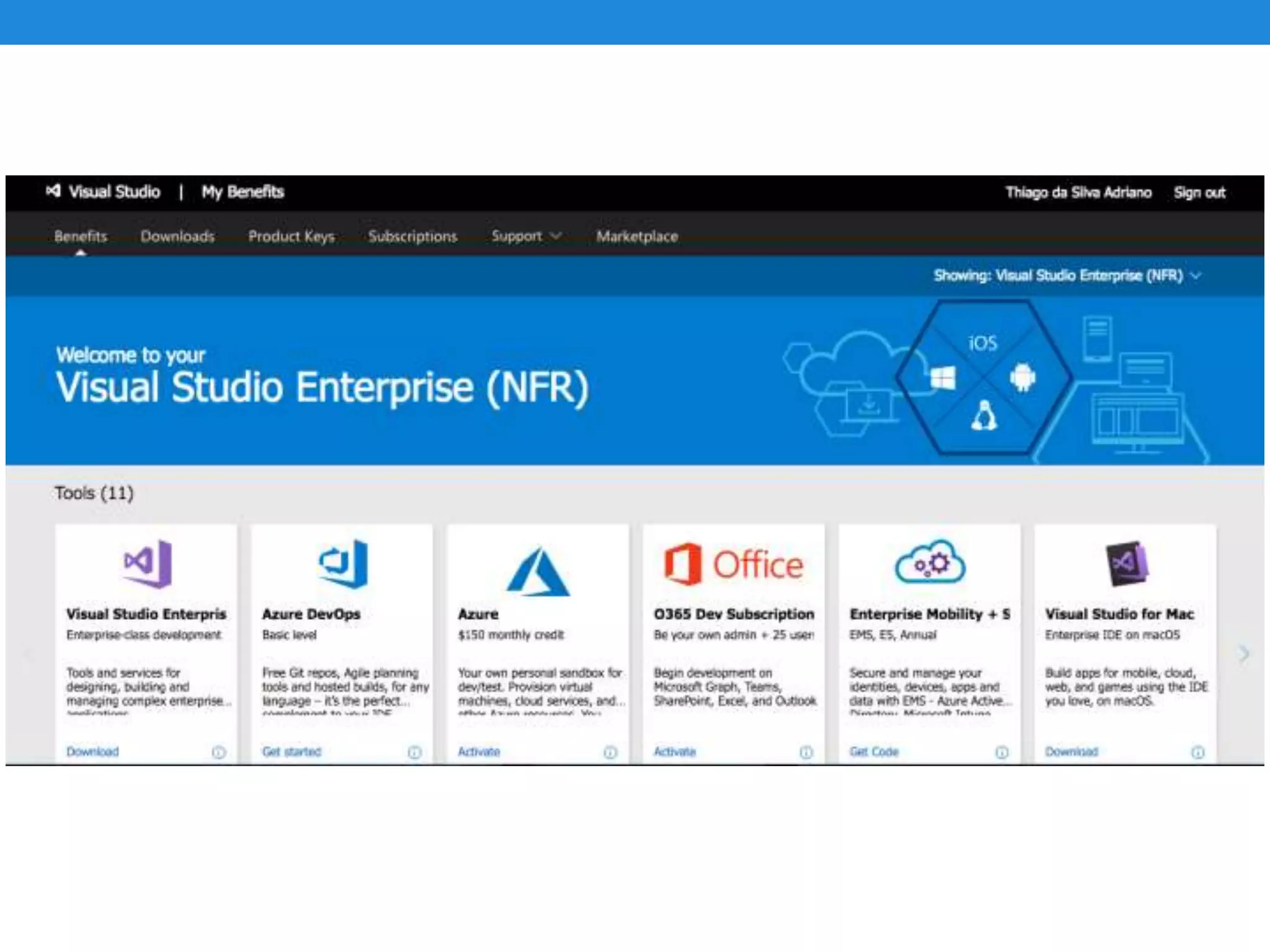The image size is (1270, 952).
Task: Click the Azure triangle logo icon
Action: 538,570
